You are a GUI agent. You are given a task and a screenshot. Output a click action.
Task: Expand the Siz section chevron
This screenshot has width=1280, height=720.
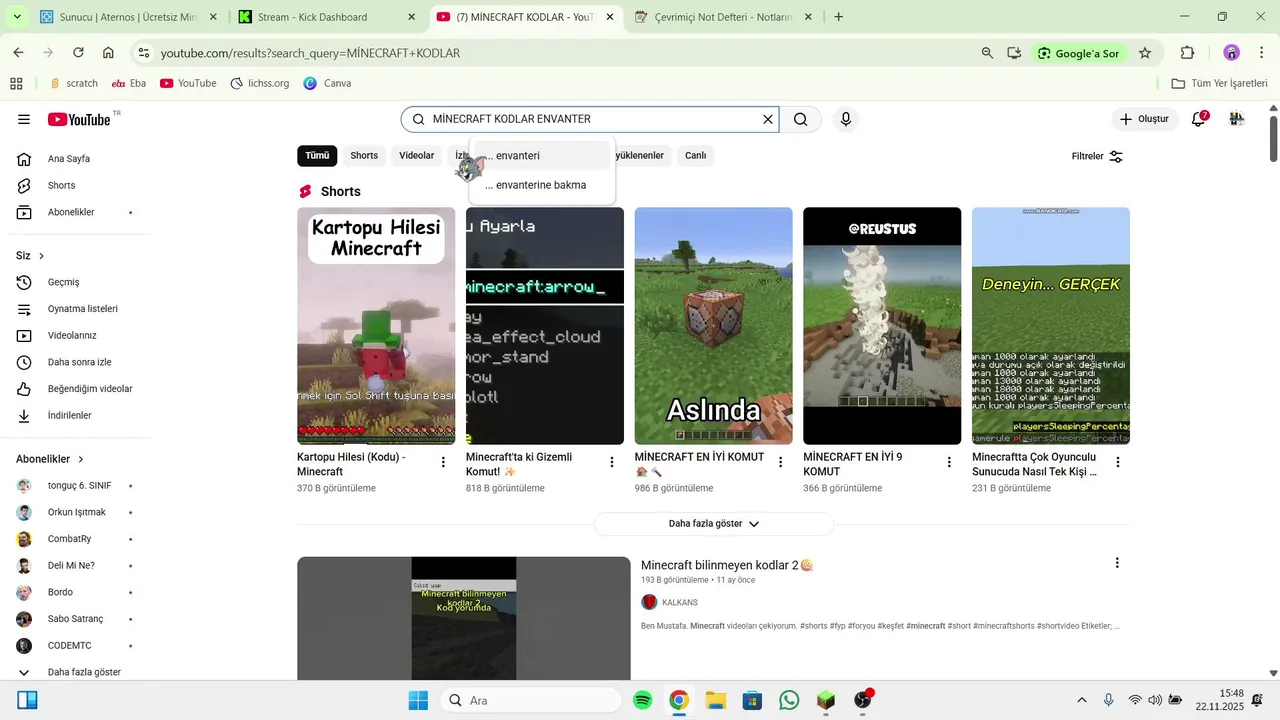tap(41, 256)
